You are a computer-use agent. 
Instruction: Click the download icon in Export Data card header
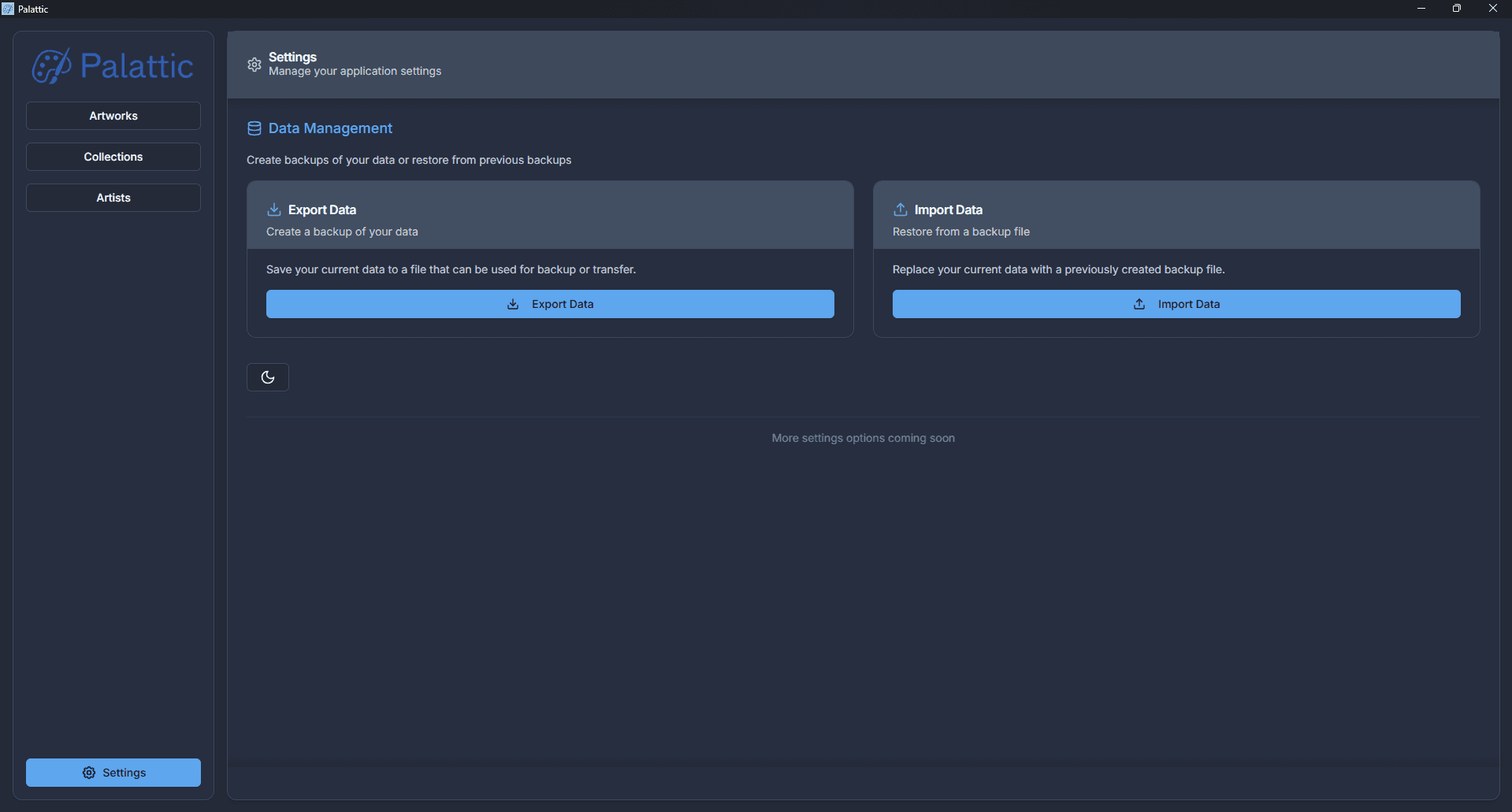tap(274, 209)
